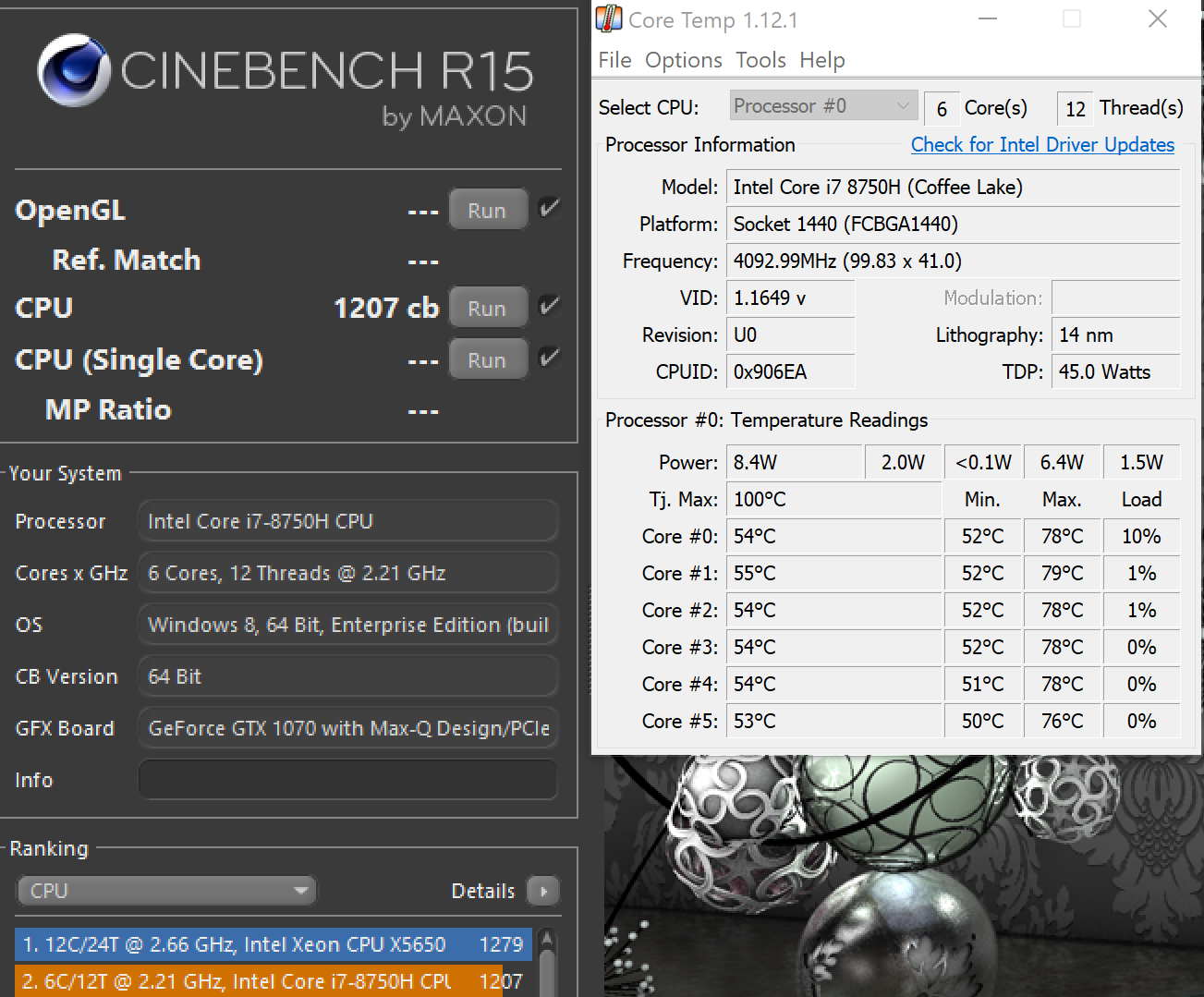Click the CB Version '64 Bit' field
The height and width of the screenshot is (997, 1204).
click(348, 676)
